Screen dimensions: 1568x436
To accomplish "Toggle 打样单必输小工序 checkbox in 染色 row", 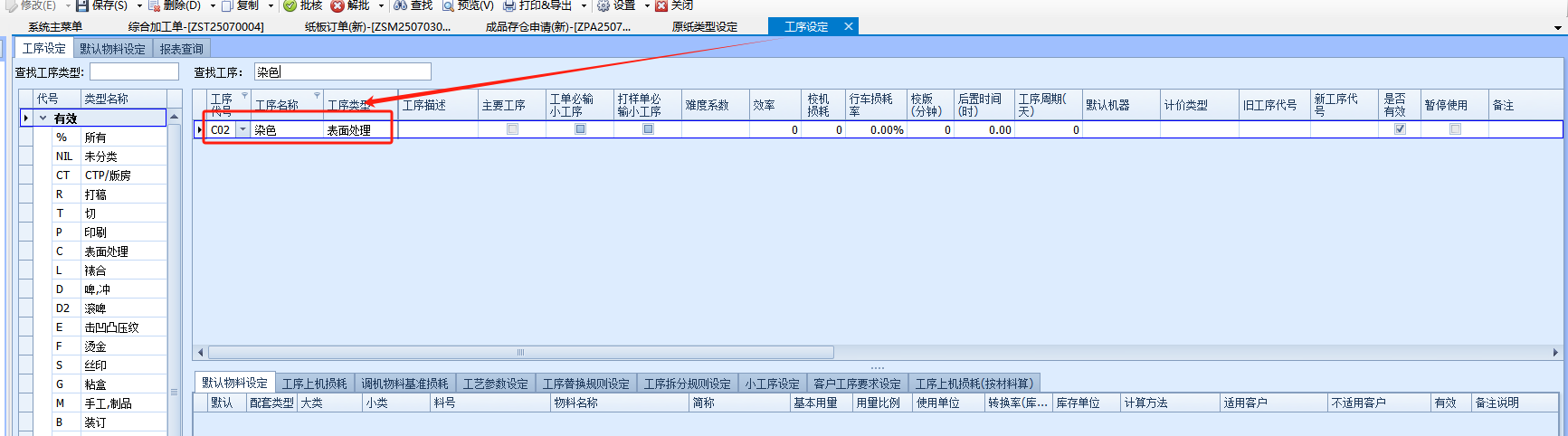I will (648, 129).
